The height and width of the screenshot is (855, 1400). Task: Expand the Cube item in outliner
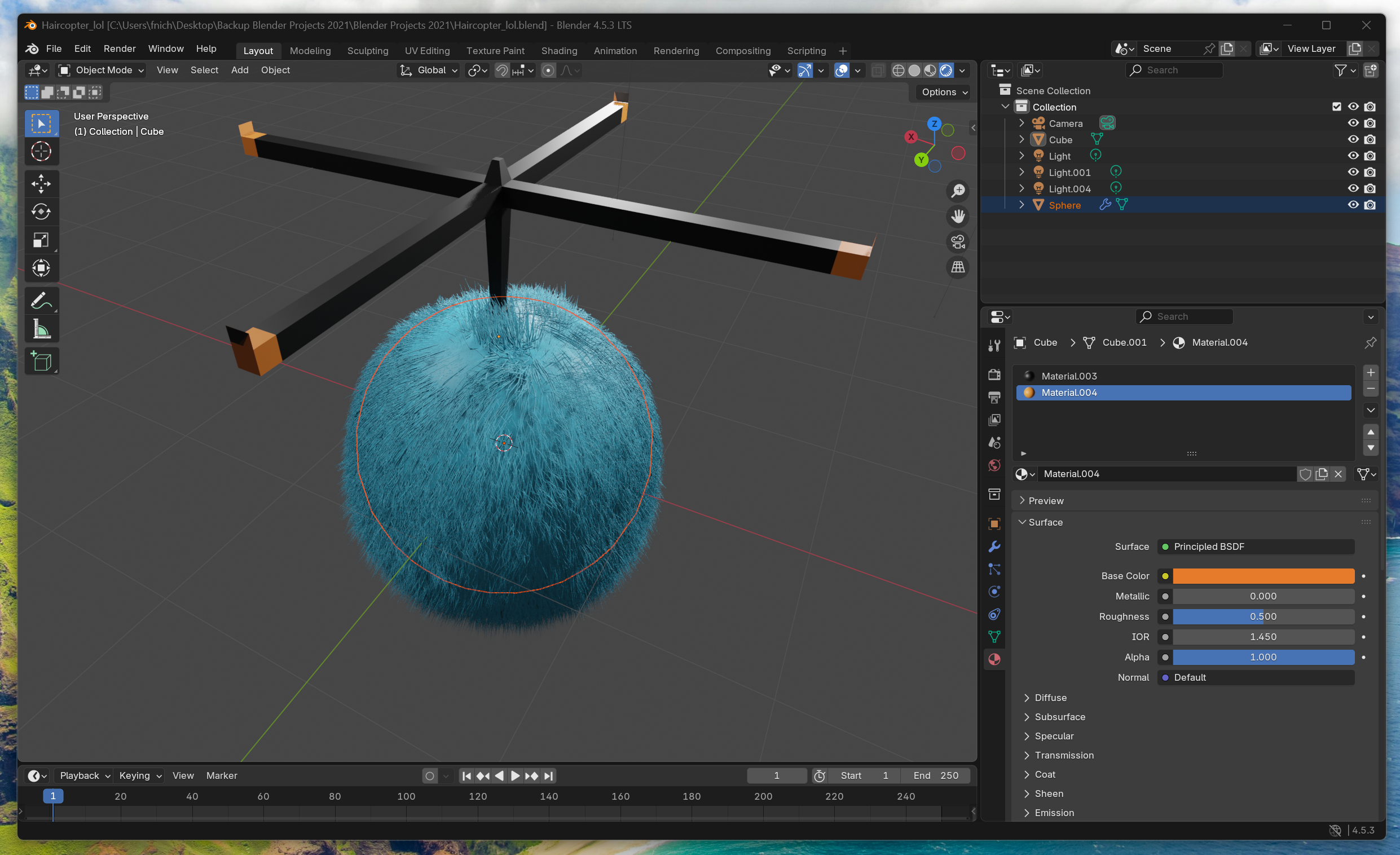coord(1022,140)
